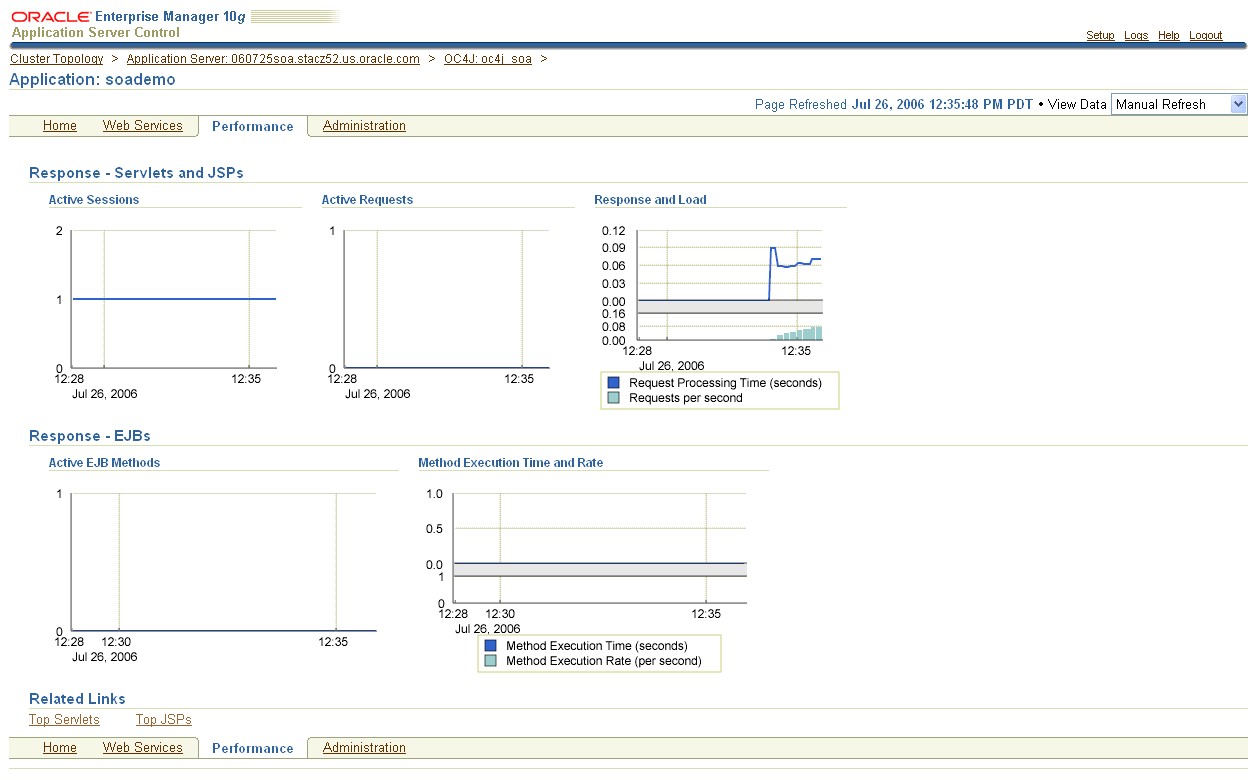Select the bottom Home tab
This screenshot has width=1257, height=780.
click(60, 748)
